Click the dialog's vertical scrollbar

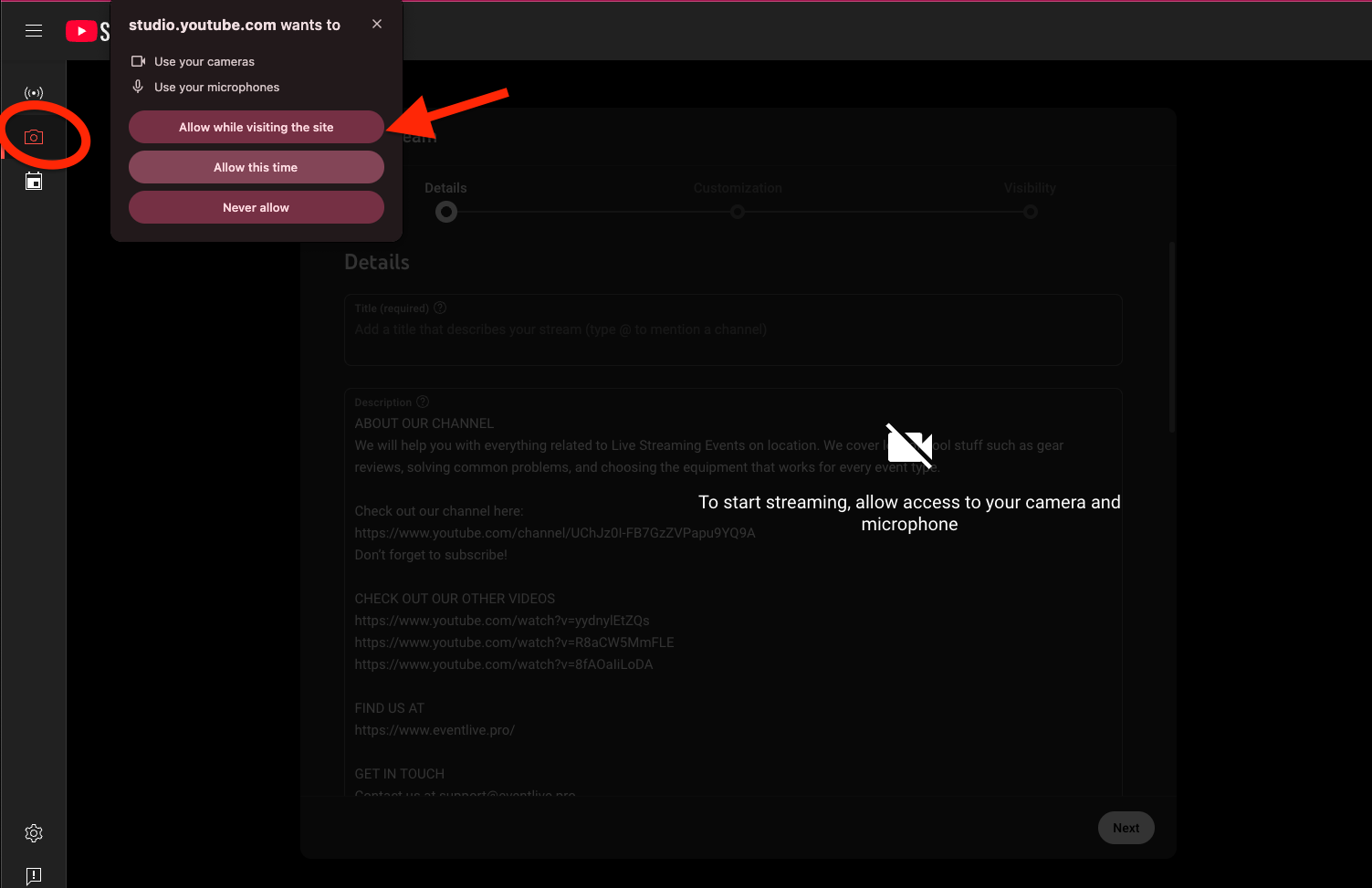(x=1172, y=338)
